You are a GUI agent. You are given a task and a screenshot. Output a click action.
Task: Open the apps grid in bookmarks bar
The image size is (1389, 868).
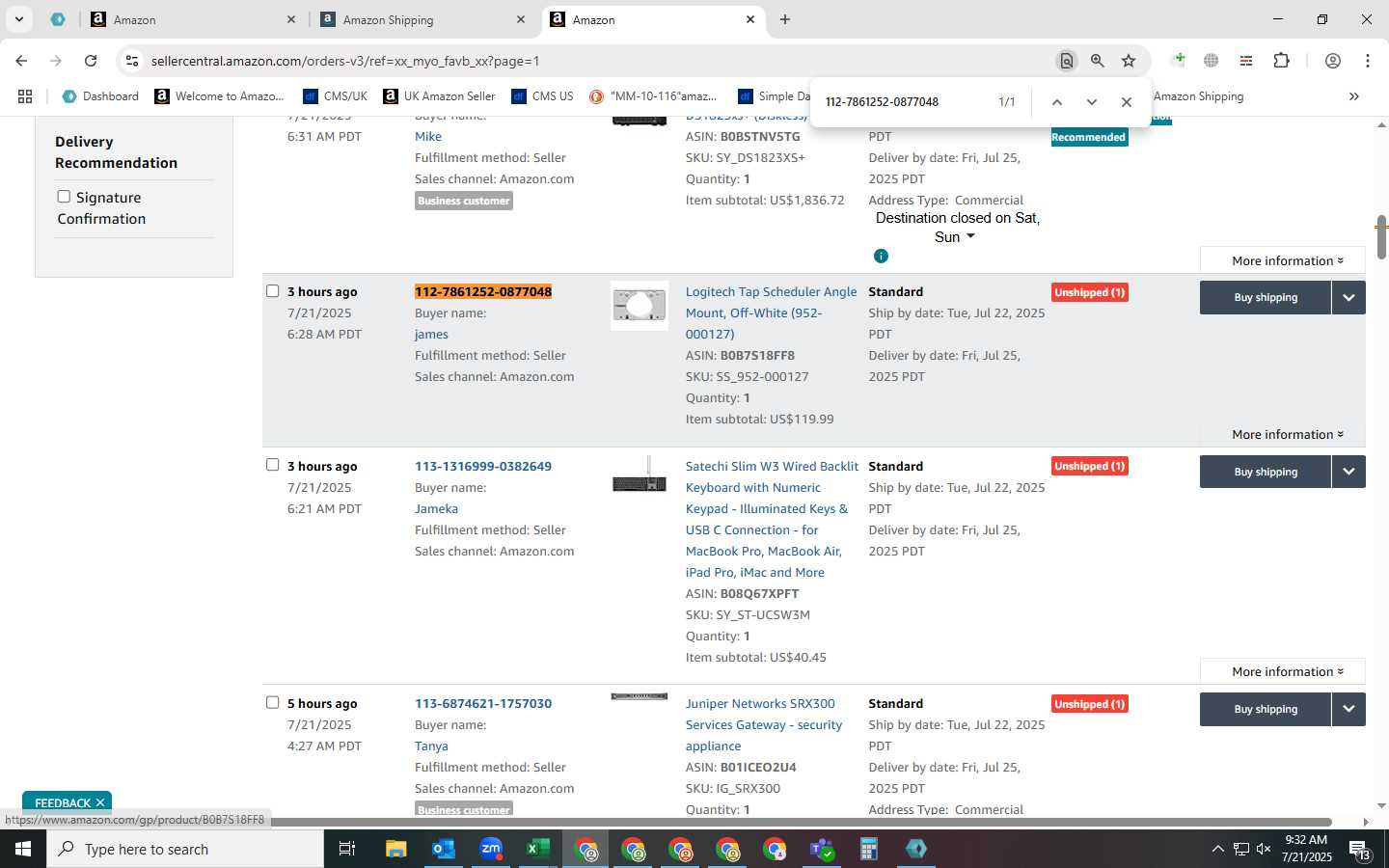pos(25,96)
